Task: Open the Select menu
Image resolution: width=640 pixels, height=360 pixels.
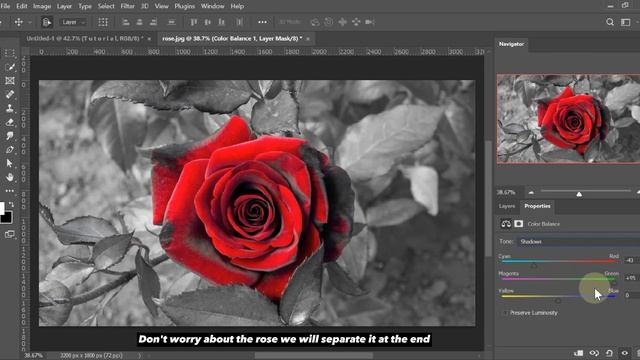Action: pyautogui.click(x=106, y=6)
